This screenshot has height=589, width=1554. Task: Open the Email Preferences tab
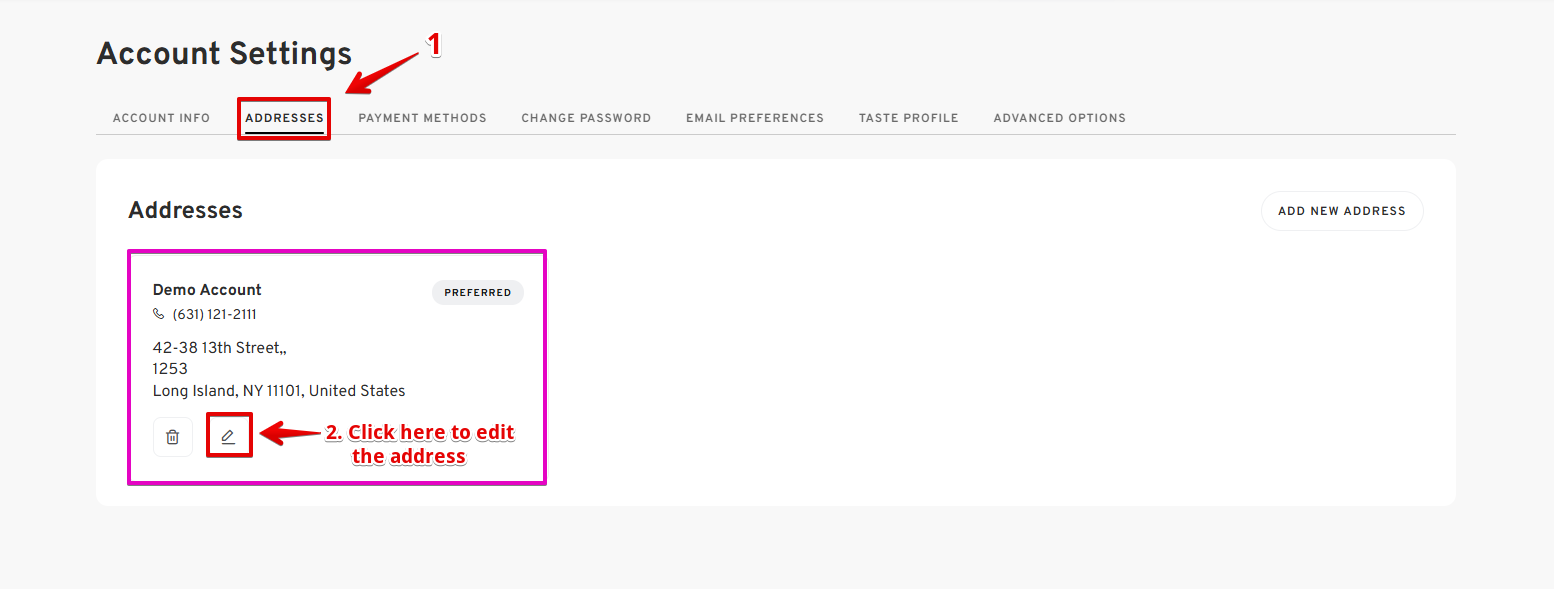(754, 118)
